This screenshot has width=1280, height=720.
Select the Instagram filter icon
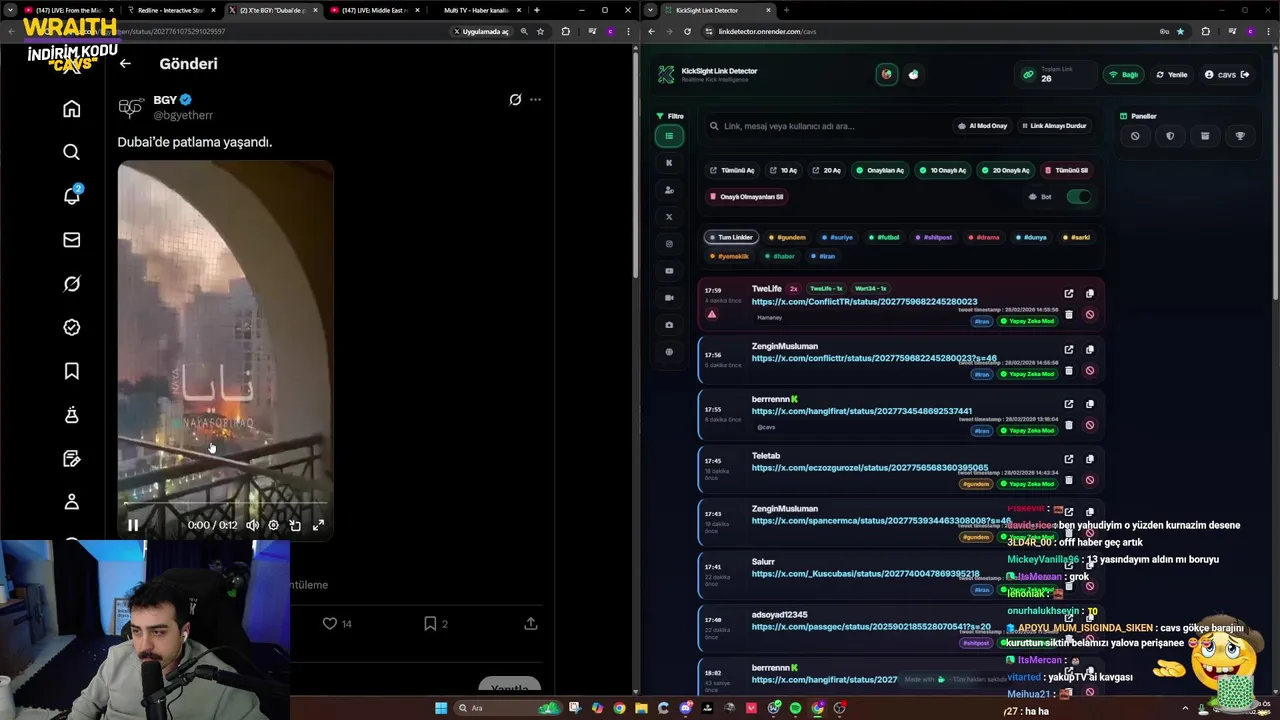coord(669,244)
